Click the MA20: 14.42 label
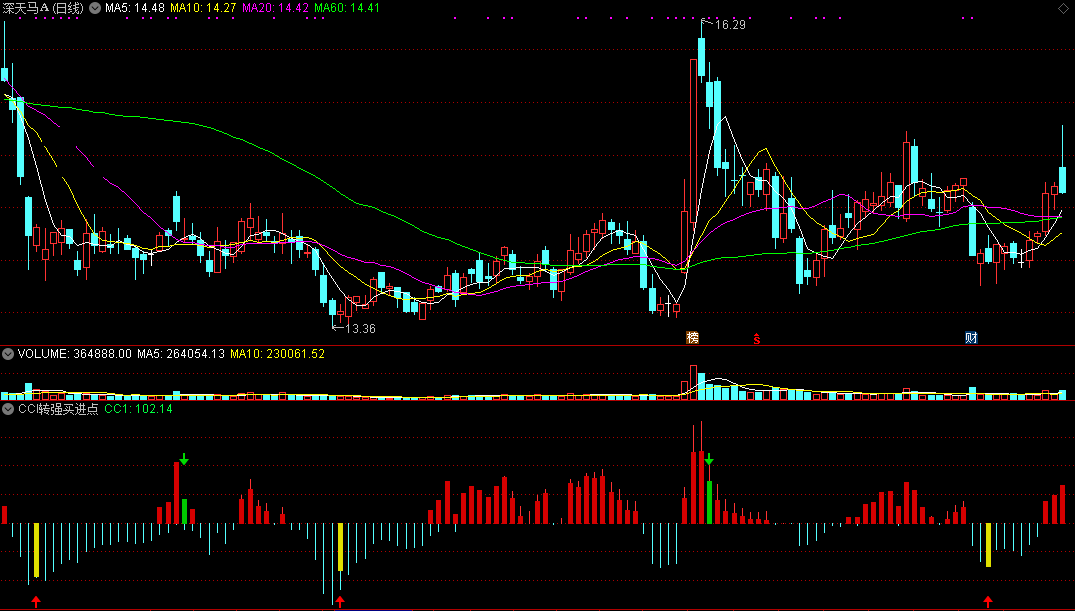Image resolution: width=1075 pixels, height=611 pixels. pos(276,8)
